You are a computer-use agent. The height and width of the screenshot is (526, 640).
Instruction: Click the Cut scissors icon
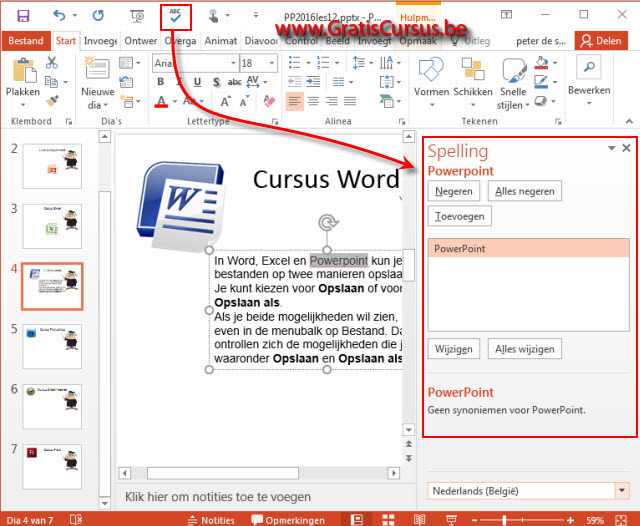[x=52, y=62]
